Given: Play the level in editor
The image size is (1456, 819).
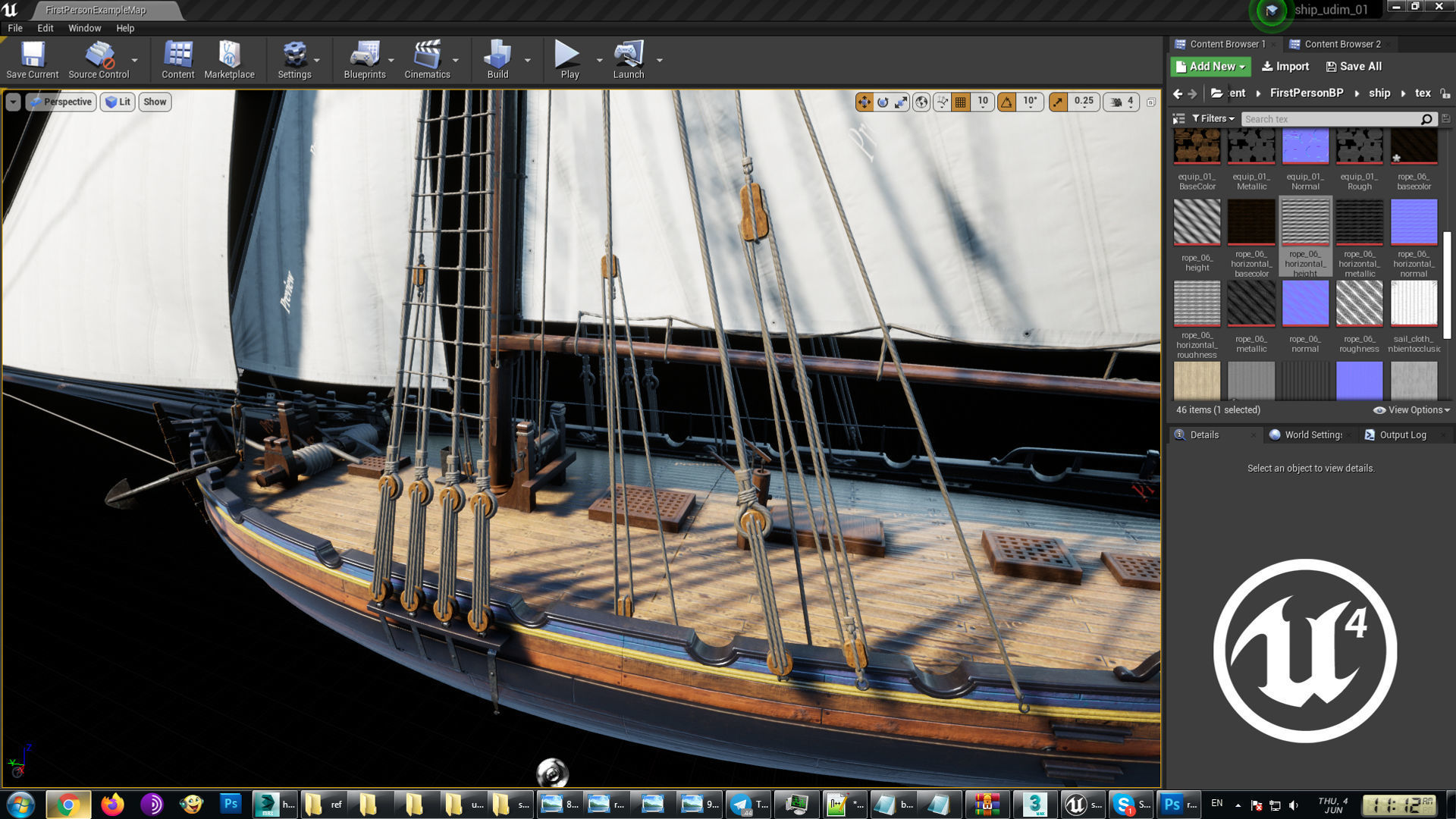Looking at the screenshot, I should pyautogui.click(x=570, y=60).
